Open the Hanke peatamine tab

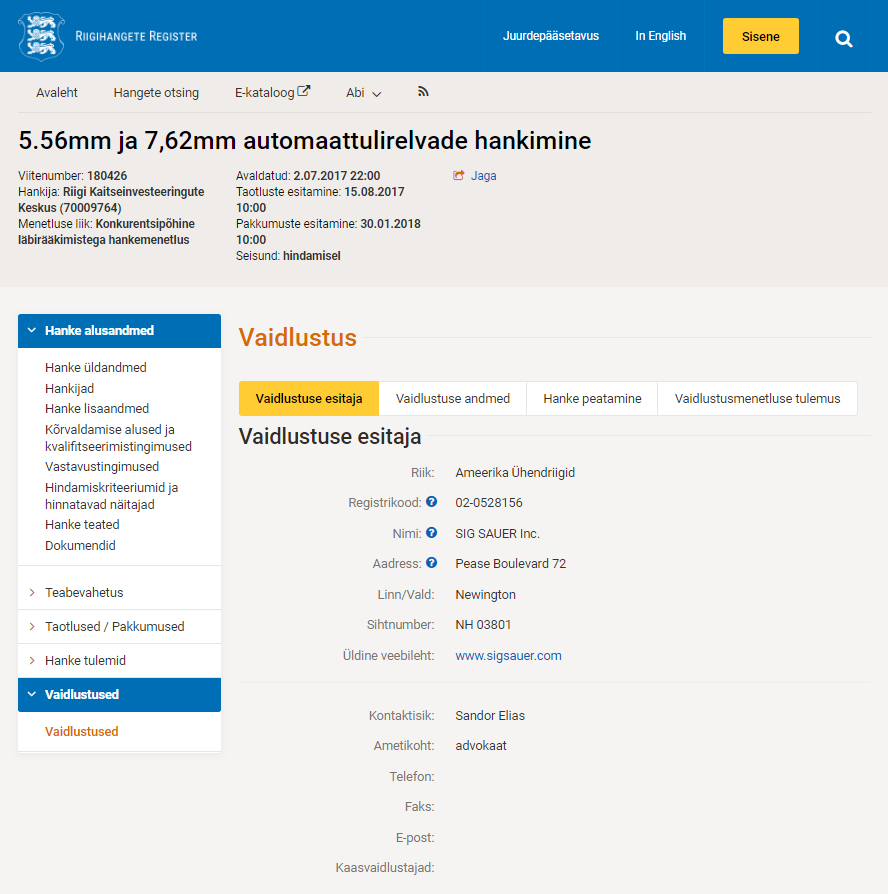coord(592,398)
